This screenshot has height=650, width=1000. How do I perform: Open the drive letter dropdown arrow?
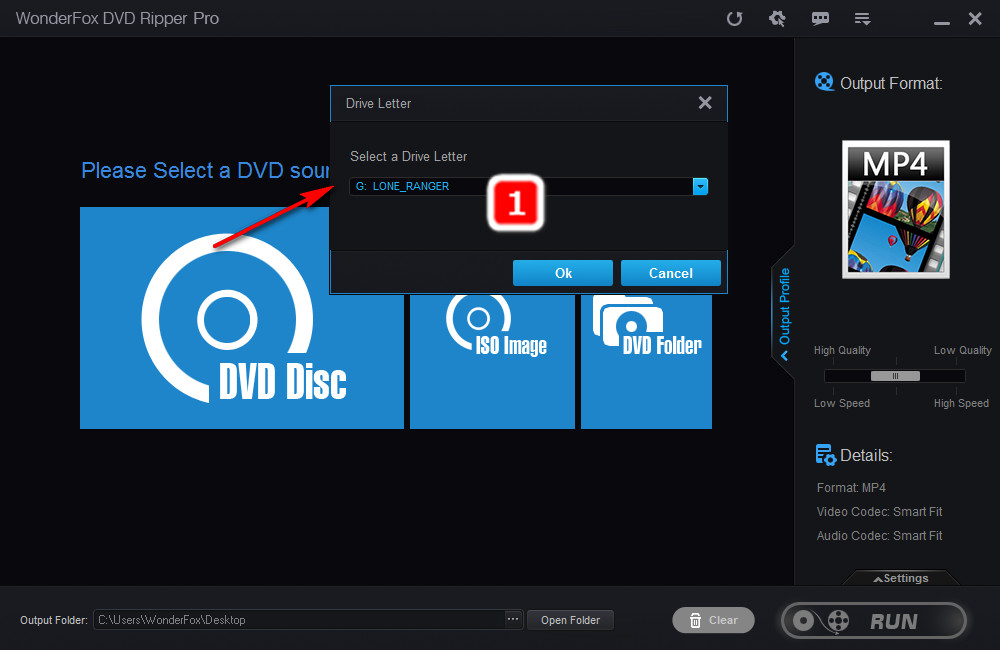tap(700, 186)
